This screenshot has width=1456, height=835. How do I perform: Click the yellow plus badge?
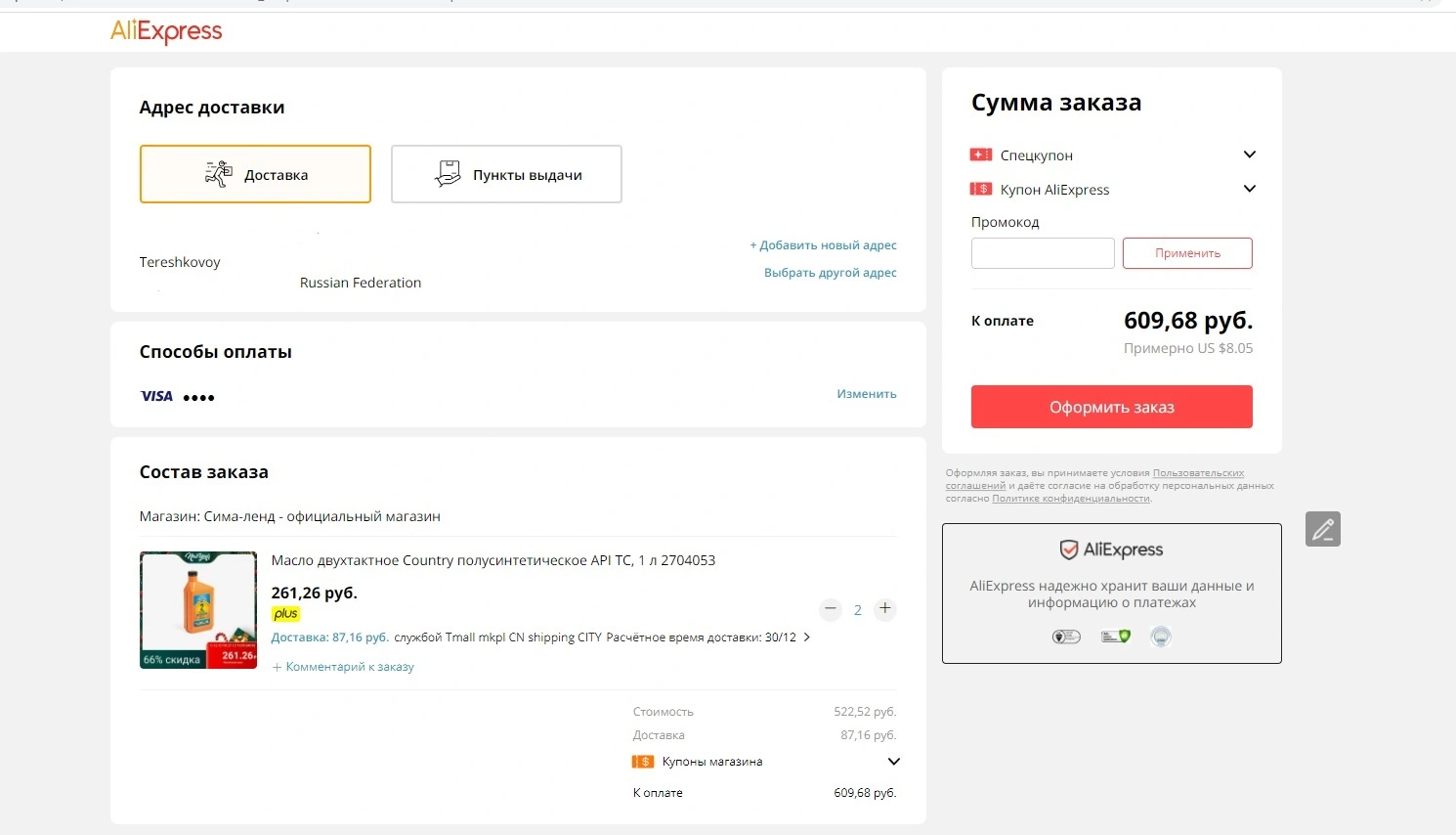285,614
